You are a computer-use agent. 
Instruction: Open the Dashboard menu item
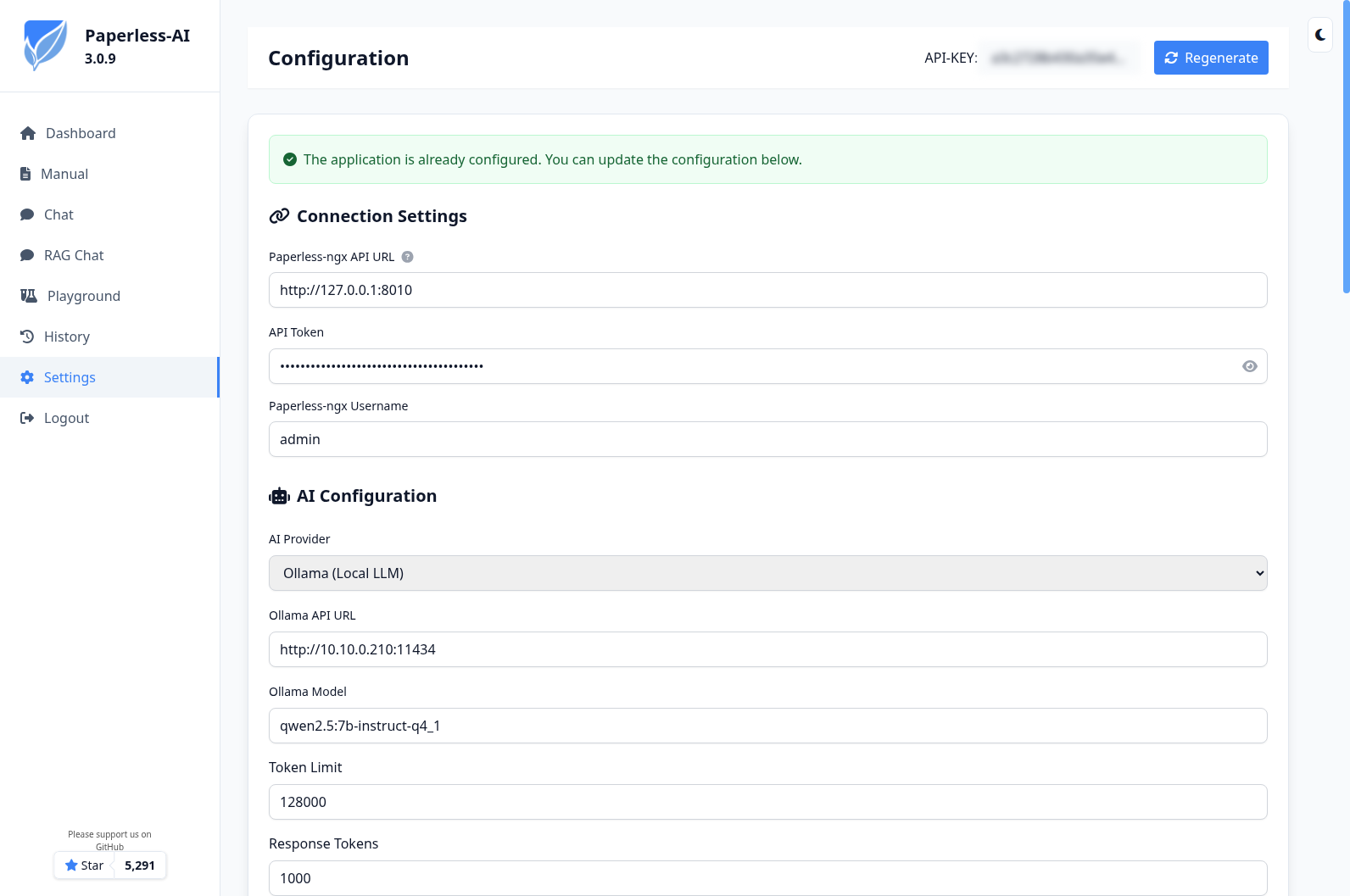coord(109,133)
